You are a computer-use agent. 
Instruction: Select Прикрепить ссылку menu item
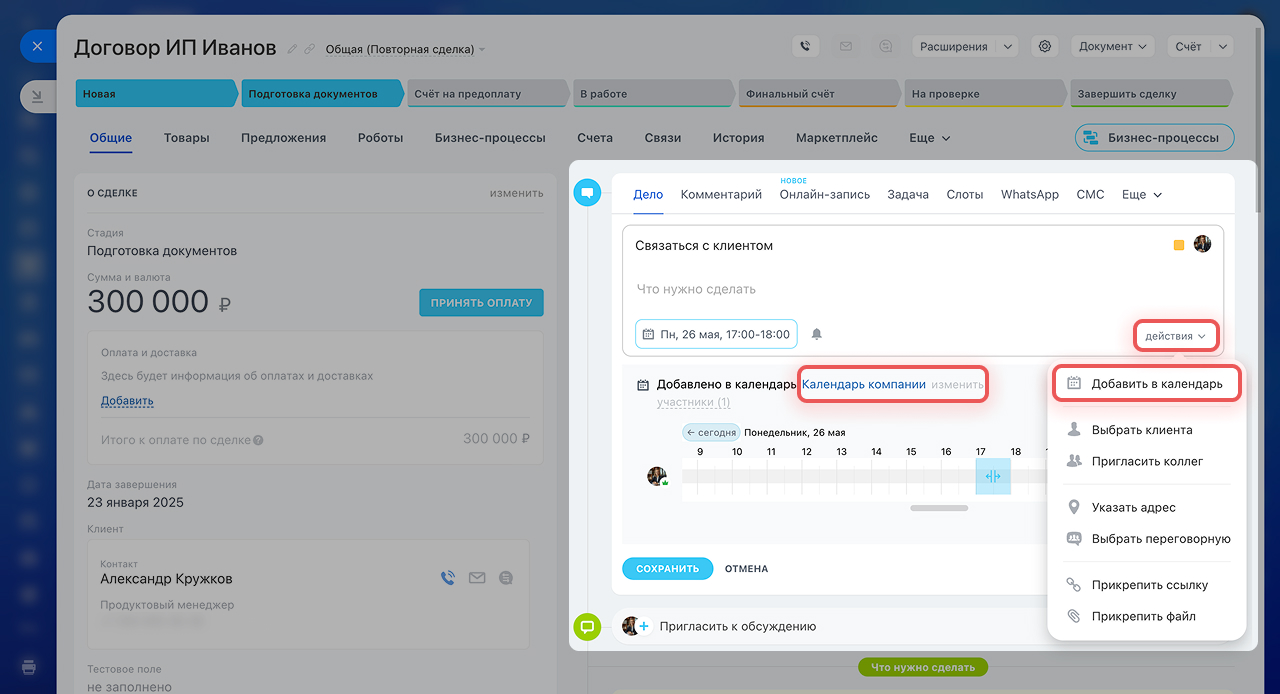[1147, 585]
